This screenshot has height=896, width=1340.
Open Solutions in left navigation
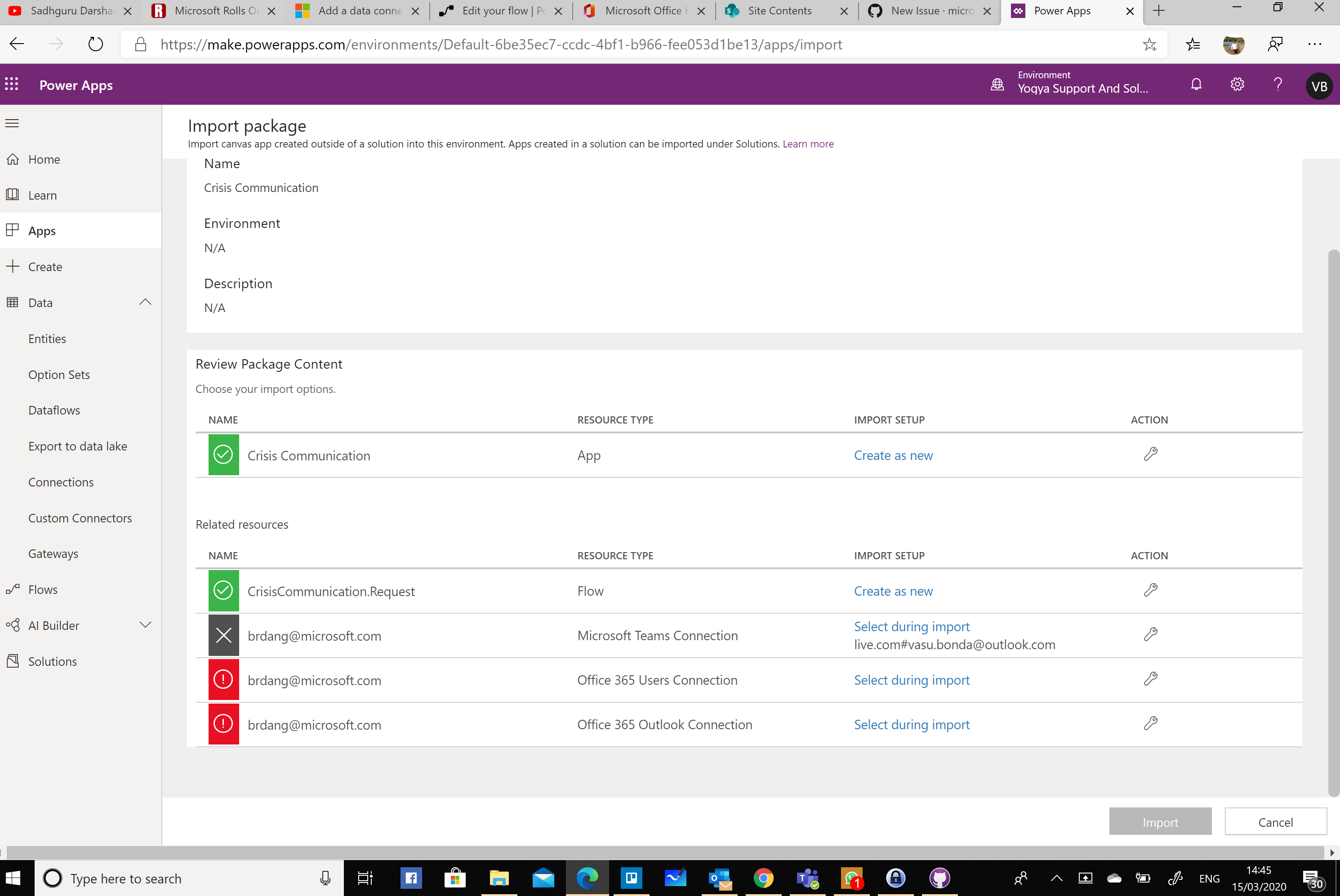tap(80, 661)
